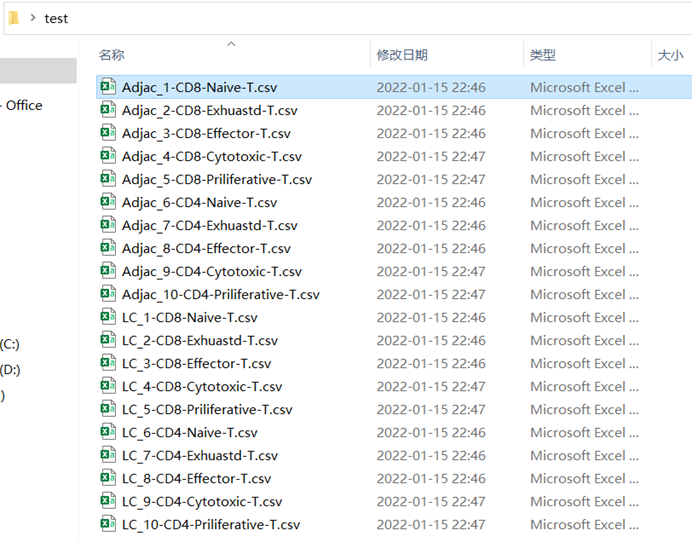692x542 pixels.
Task: Sort files by the 修改日期 column header
Action: tap(402, 55)
